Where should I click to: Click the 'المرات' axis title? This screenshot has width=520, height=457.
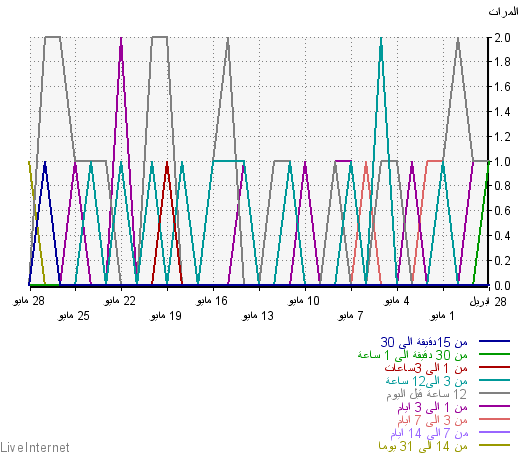click(x=503, y=12)
